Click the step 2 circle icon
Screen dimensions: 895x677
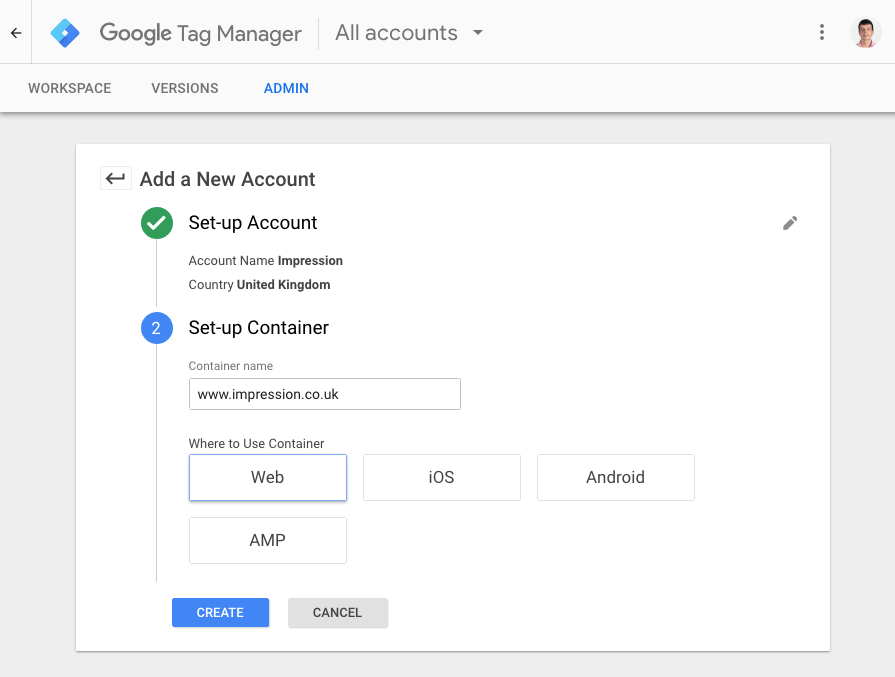tap(157, 328)
